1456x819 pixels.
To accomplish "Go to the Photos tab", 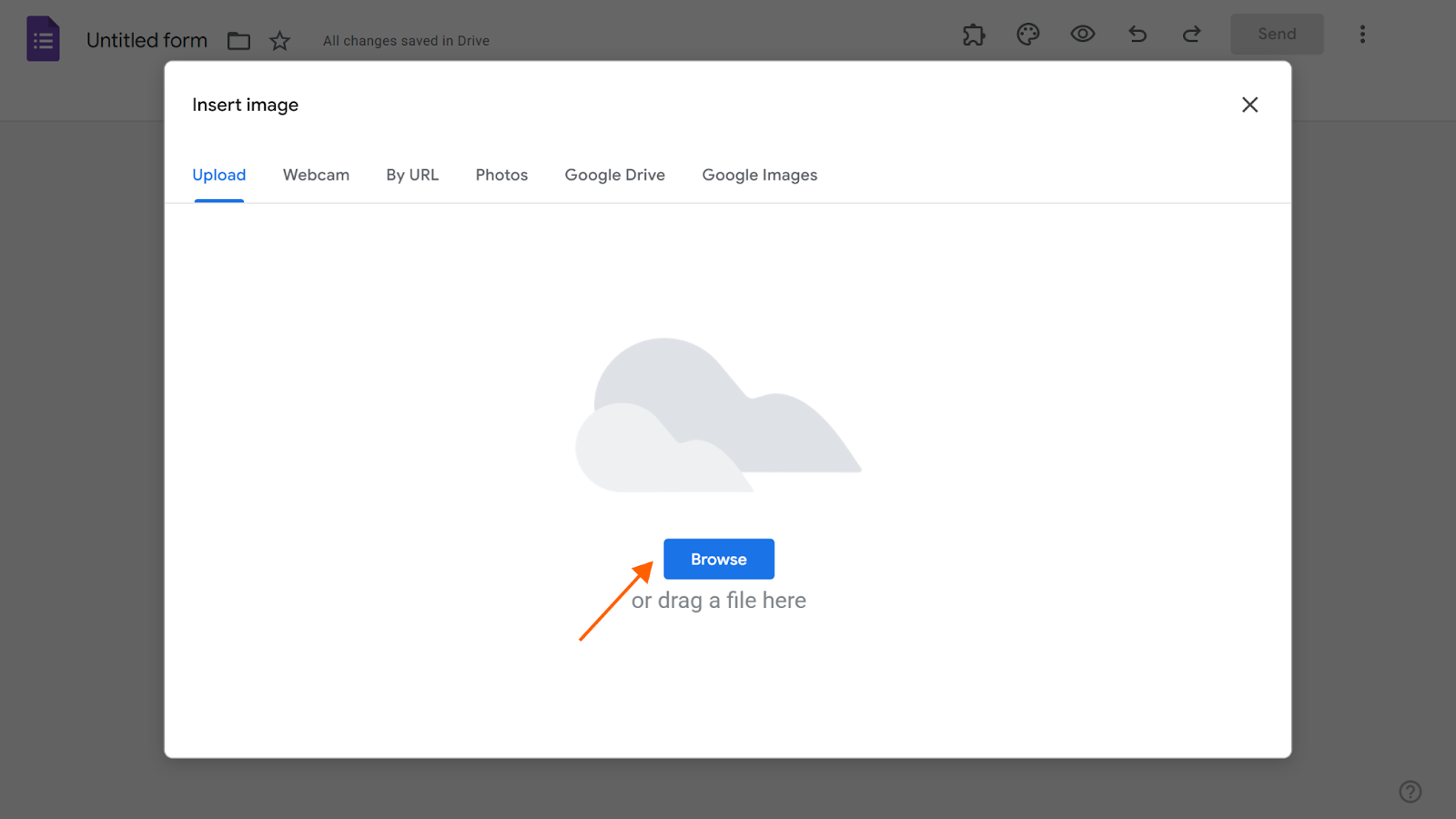I will [x=501, y=175].
